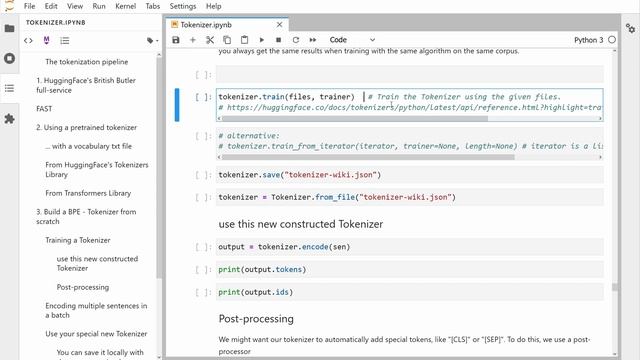
Task: Open the View menu
Action: tap(75, 6)
